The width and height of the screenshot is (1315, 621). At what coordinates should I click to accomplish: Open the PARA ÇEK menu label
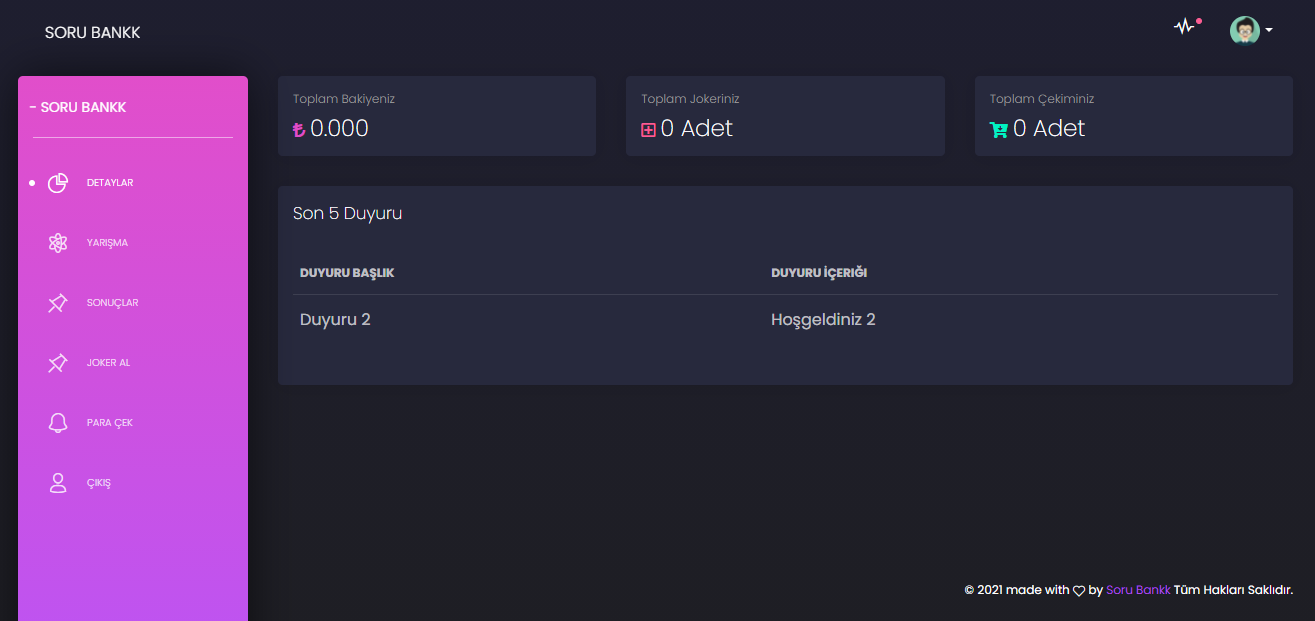110,423
